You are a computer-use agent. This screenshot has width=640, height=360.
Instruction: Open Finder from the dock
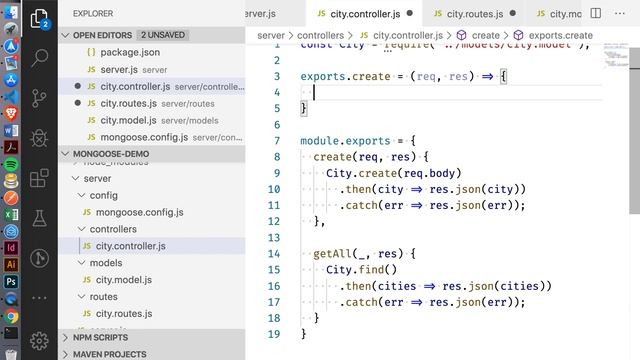tap(11, 12)
